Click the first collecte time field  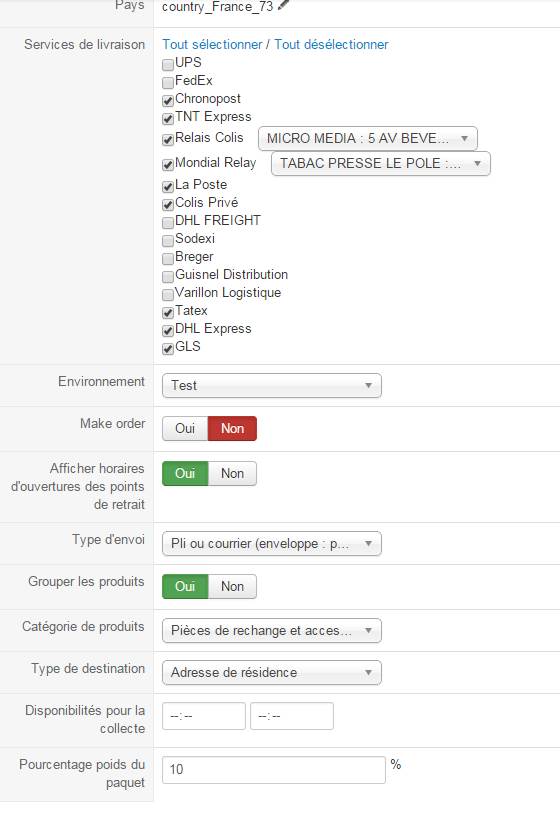pyautogui.click(x=204, y=716)
